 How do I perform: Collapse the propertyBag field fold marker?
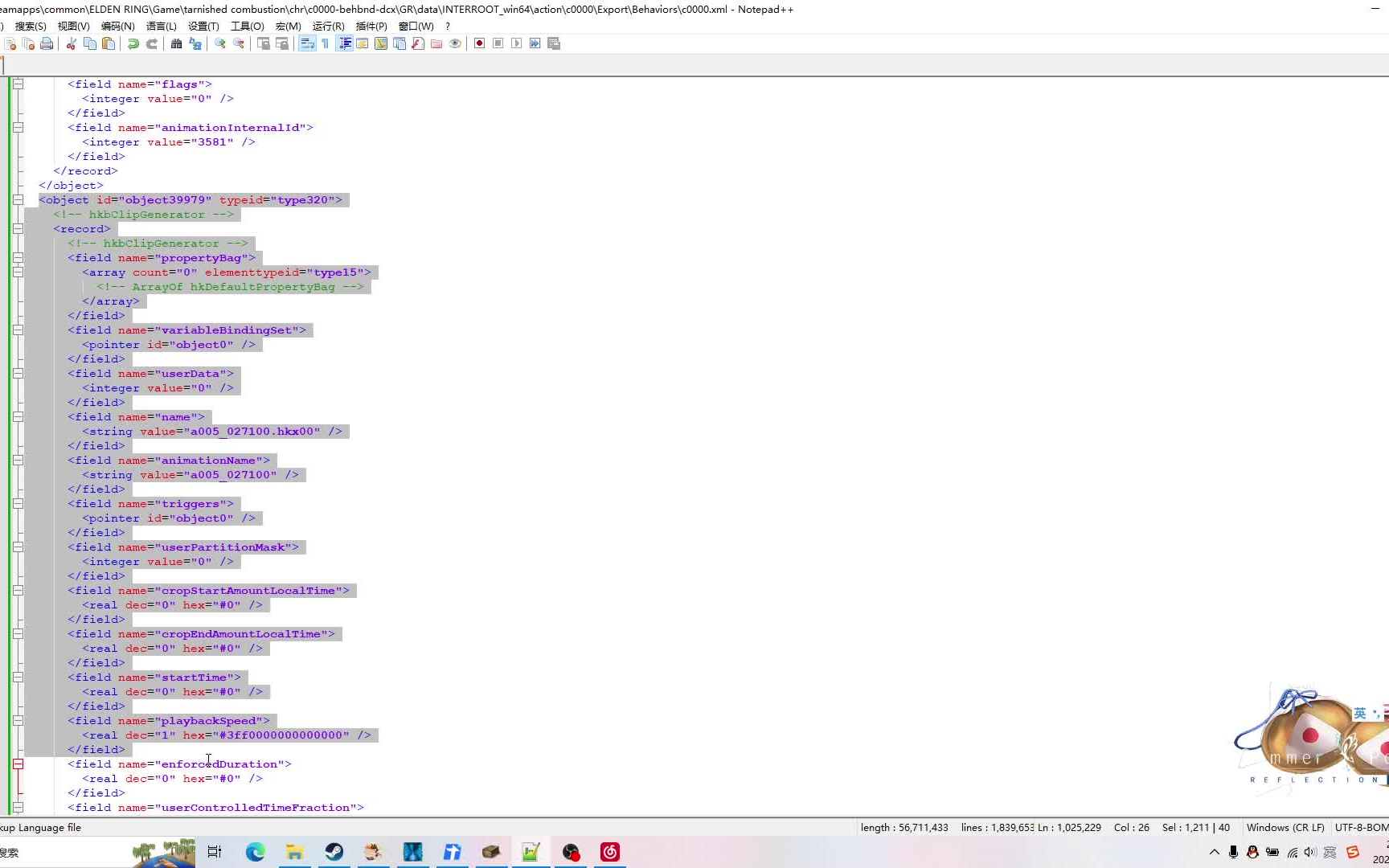tap(18, 257)
